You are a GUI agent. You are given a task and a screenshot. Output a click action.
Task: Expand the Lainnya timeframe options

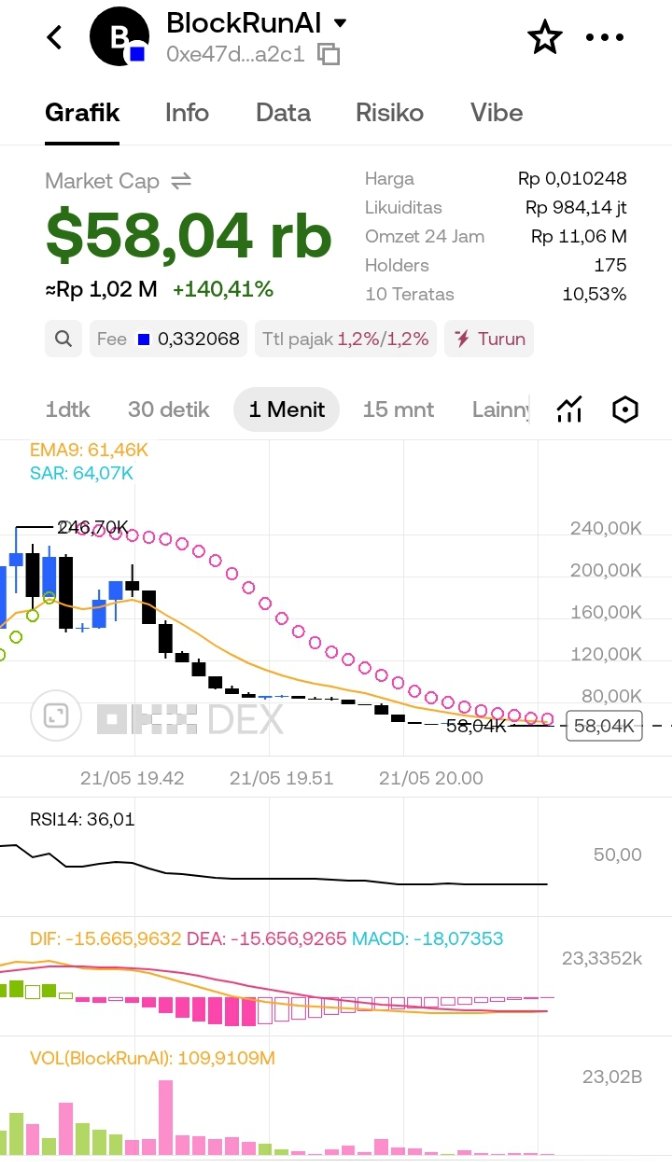(x=501, y=409)
